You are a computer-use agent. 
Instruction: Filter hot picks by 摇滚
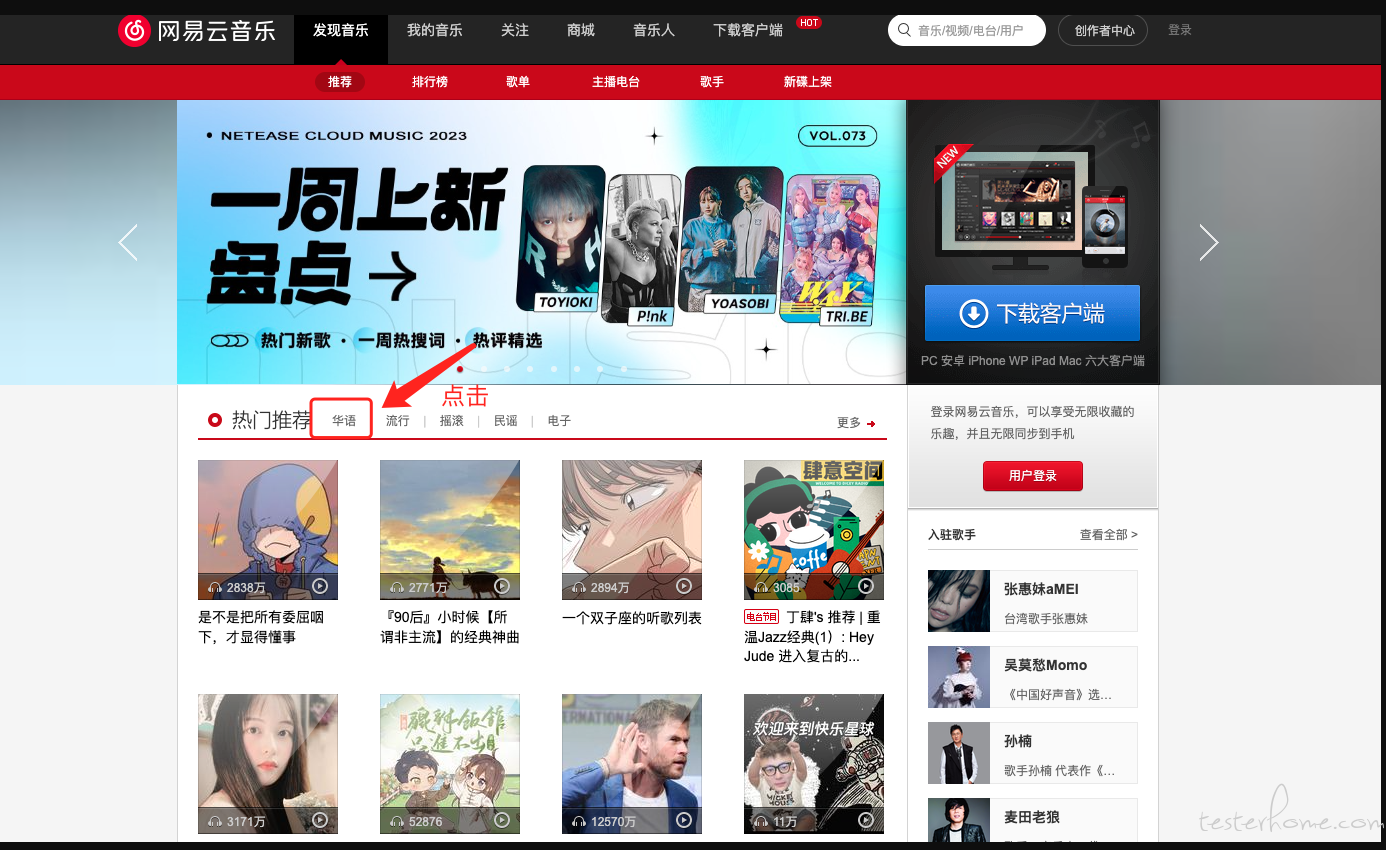click(x=452, y=421)
